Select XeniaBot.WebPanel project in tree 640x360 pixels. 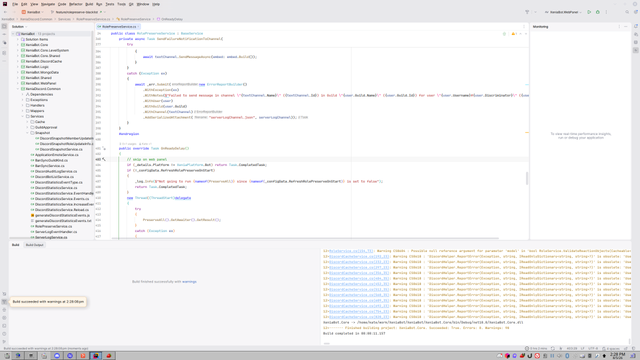pyautogui.click(x=41, y=83)
